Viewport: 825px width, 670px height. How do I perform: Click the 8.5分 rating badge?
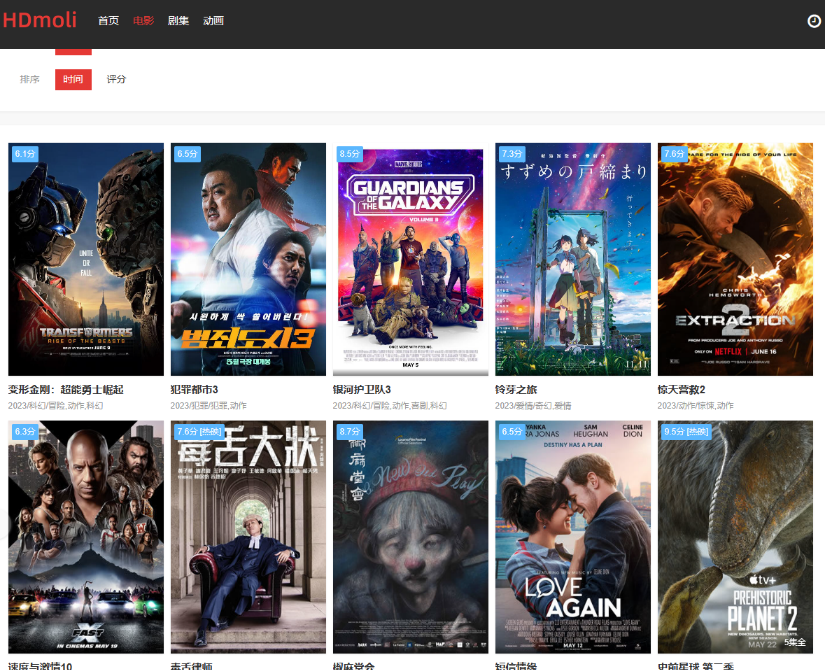(x=349, y=154)
